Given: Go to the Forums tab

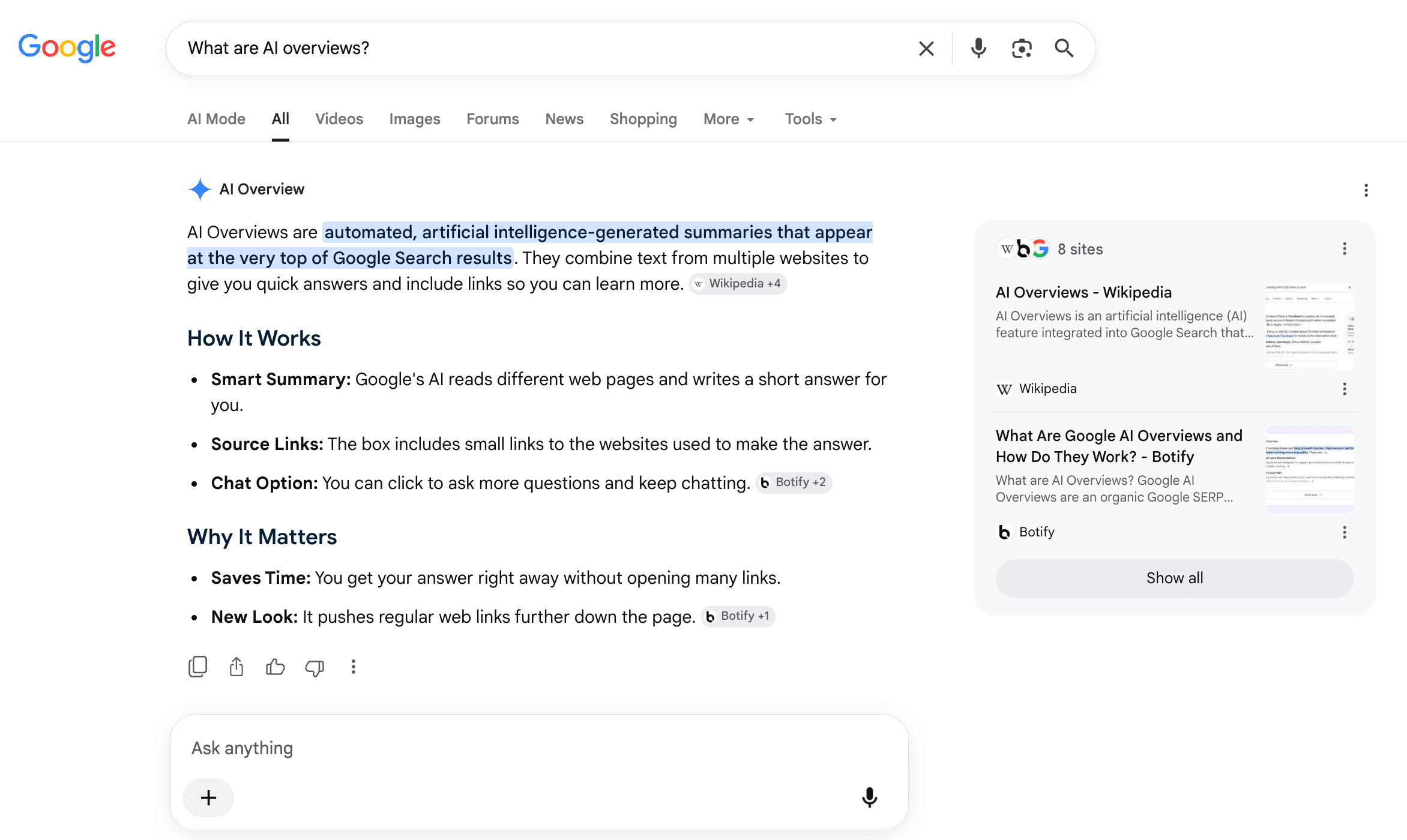Looking at the screenshot, I should point(493,119).
